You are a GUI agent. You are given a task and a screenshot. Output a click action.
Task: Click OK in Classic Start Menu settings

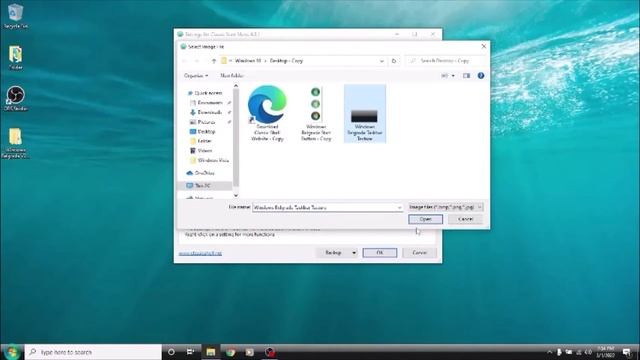[x=380, y=253]
